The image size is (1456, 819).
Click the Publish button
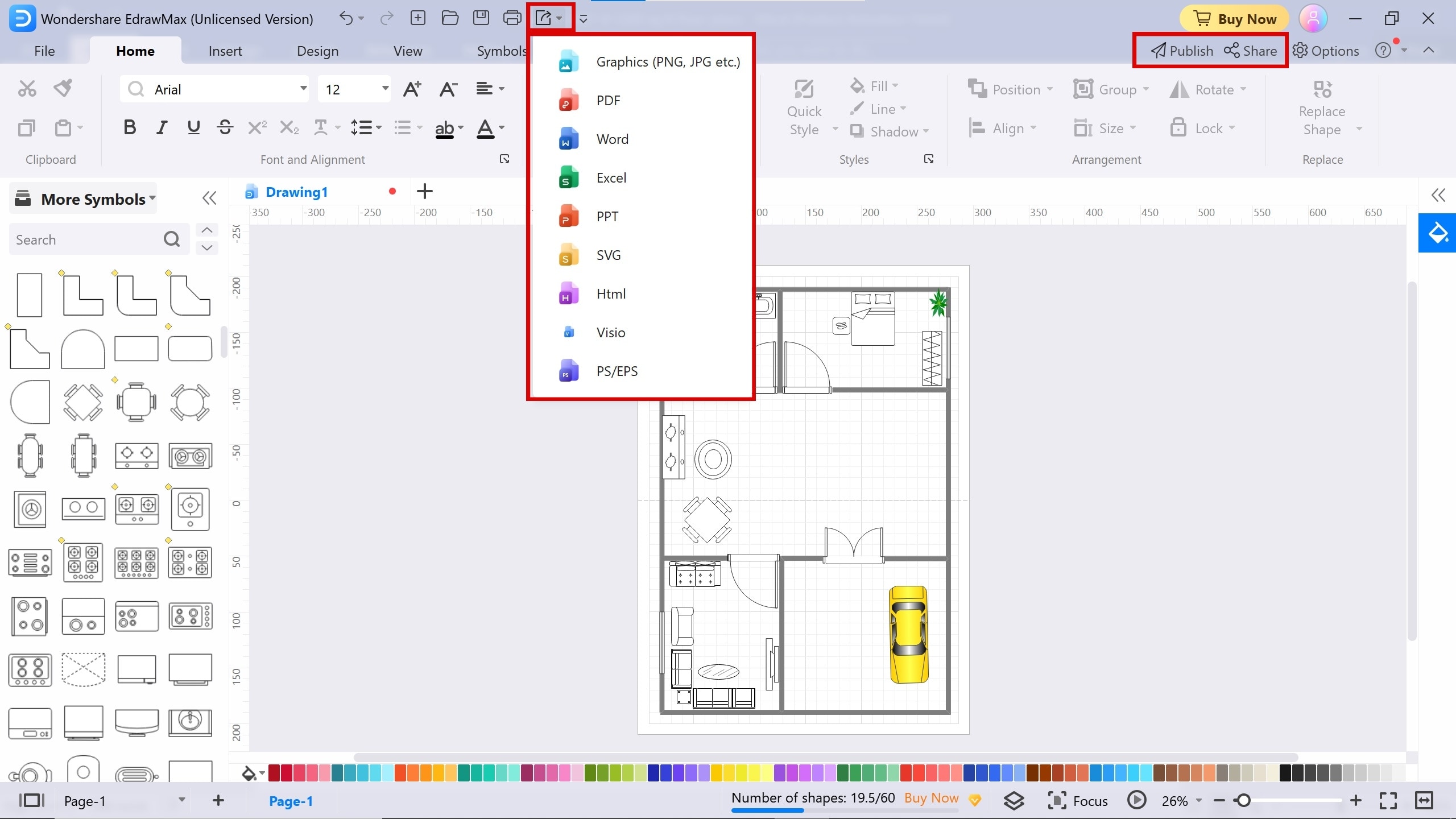[x=1181, y=50]
